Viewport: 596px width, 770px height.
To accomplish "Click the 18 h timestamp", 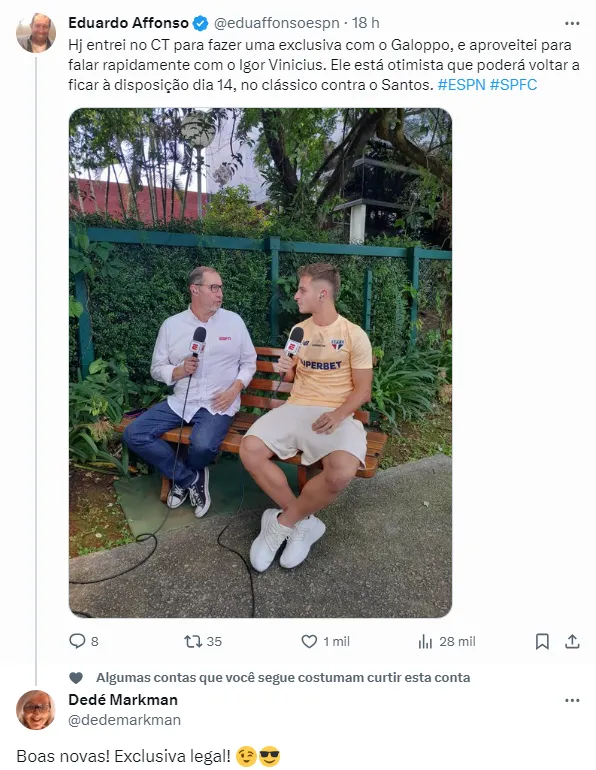I will [x=366, y=23].
